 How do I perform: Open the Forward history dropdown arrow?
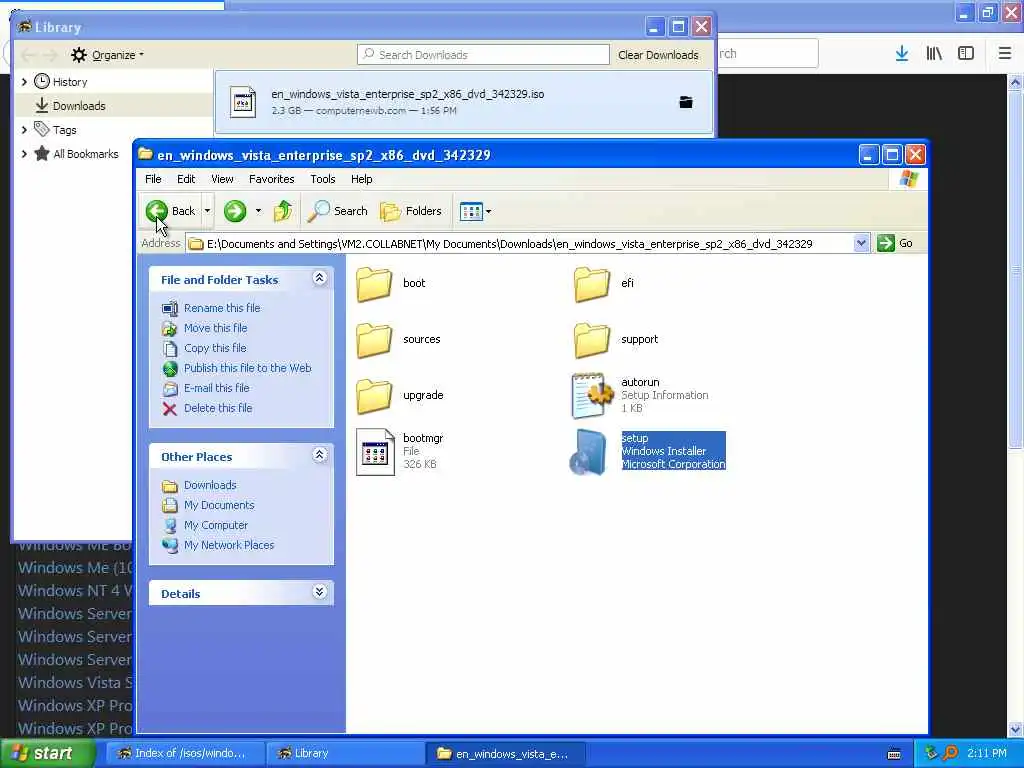(259, 211)
